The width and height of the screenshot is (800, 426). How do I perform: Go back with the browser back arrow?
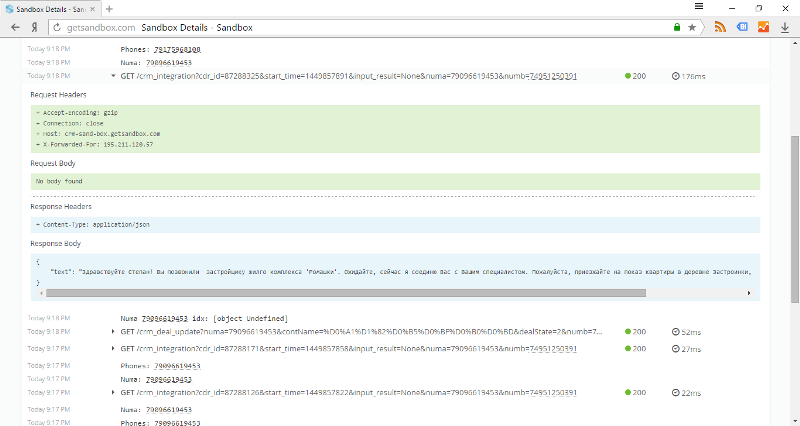point(15,28)
